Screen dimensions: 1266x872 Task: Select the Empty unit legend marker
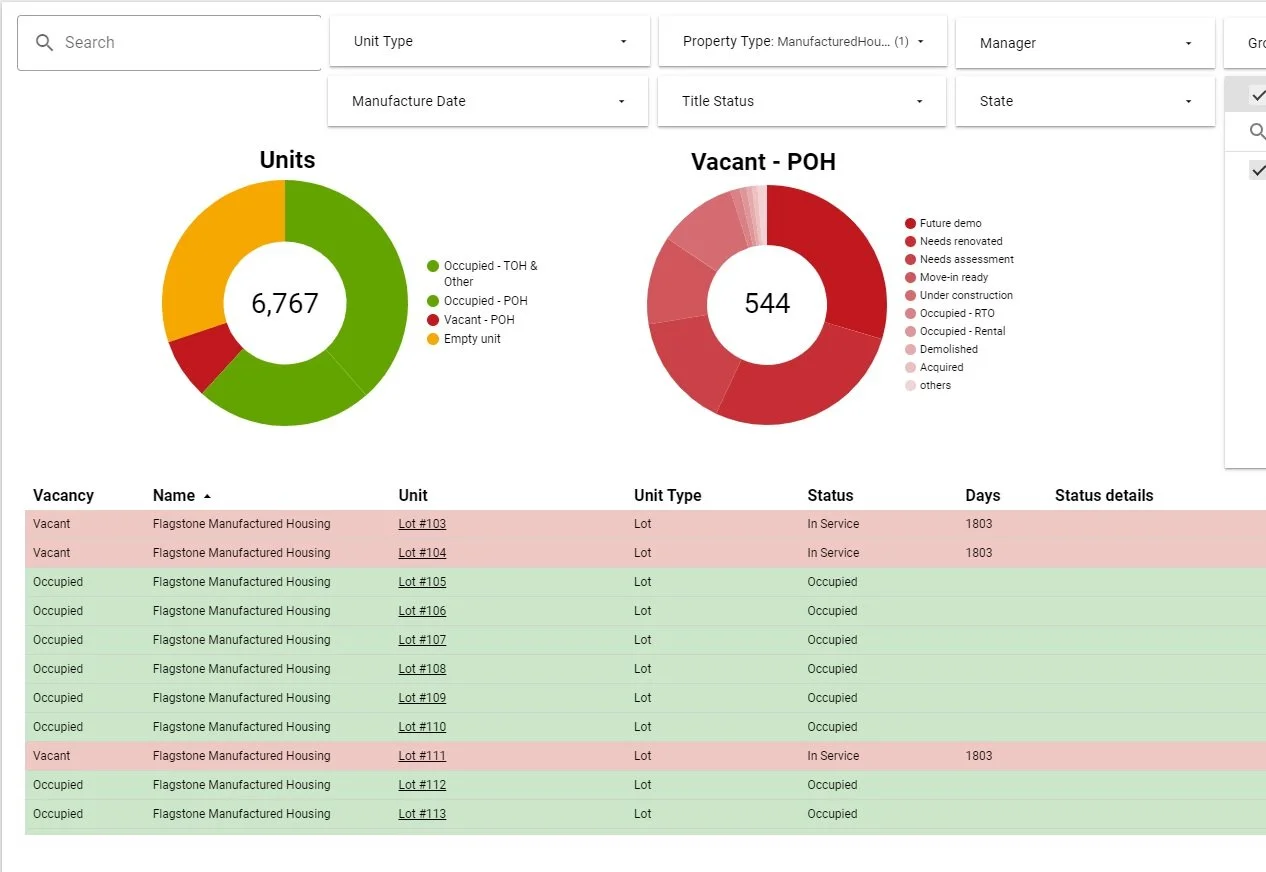(432, 339)
